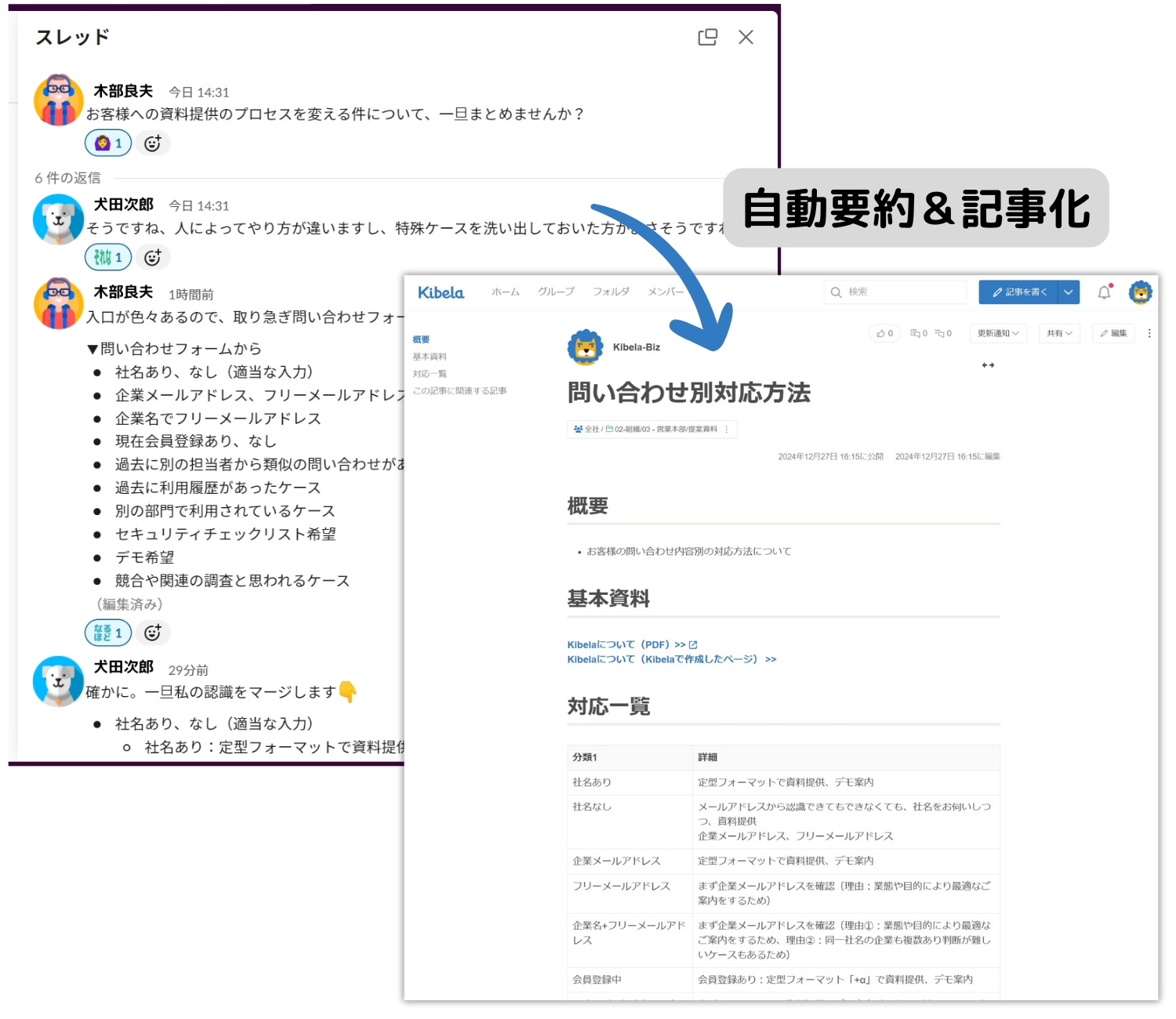Click the セキュリティチェックリスト希望 bullet
Screen dimensions: 1176x1019
pos(226,534)
